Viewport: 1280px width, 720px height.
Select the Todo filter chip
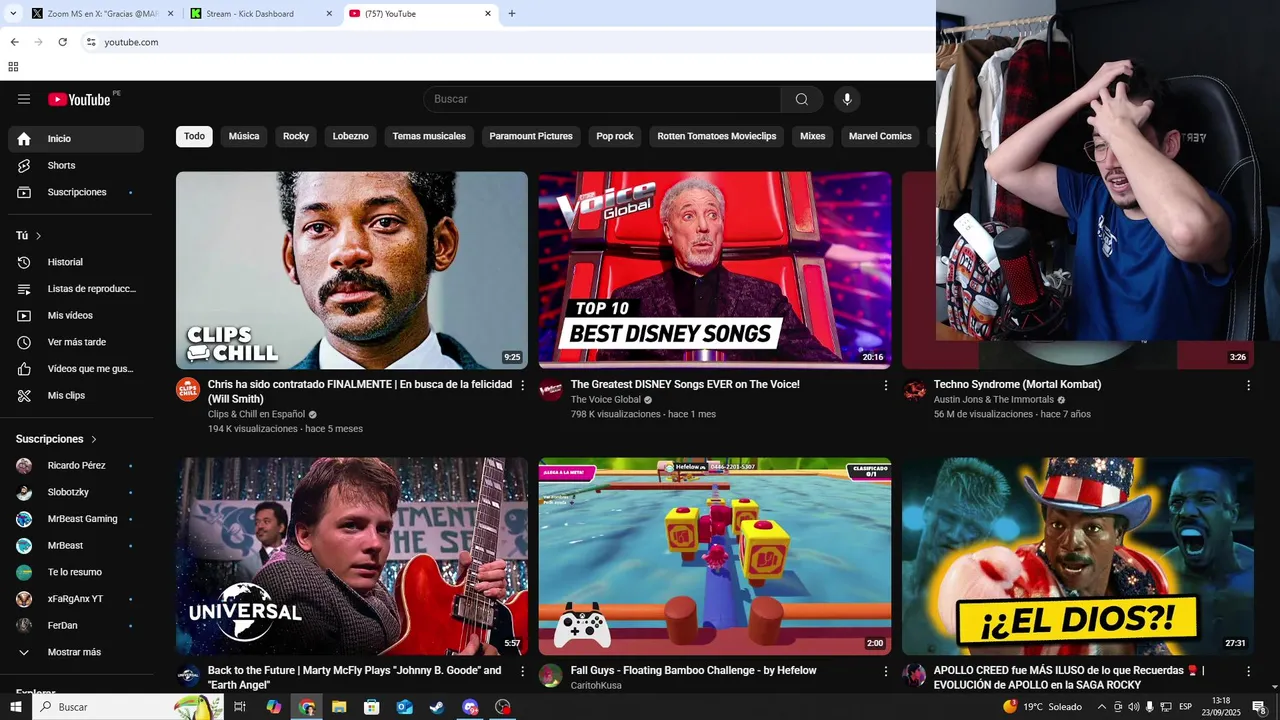pyautogui.click(x=194, y=136)
